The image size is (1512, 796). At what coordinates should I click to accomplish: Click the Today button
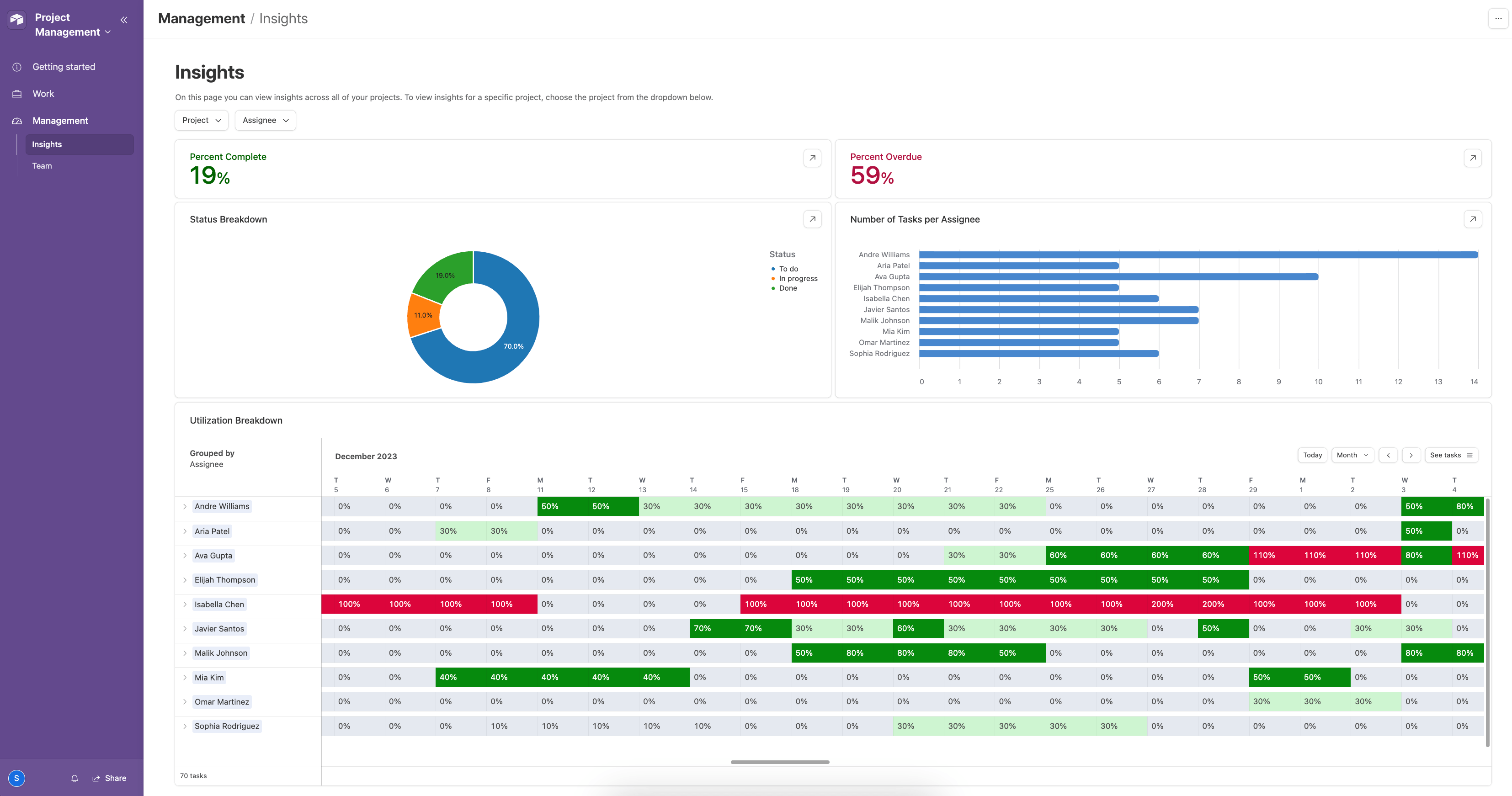click(x=1312, y=455)
